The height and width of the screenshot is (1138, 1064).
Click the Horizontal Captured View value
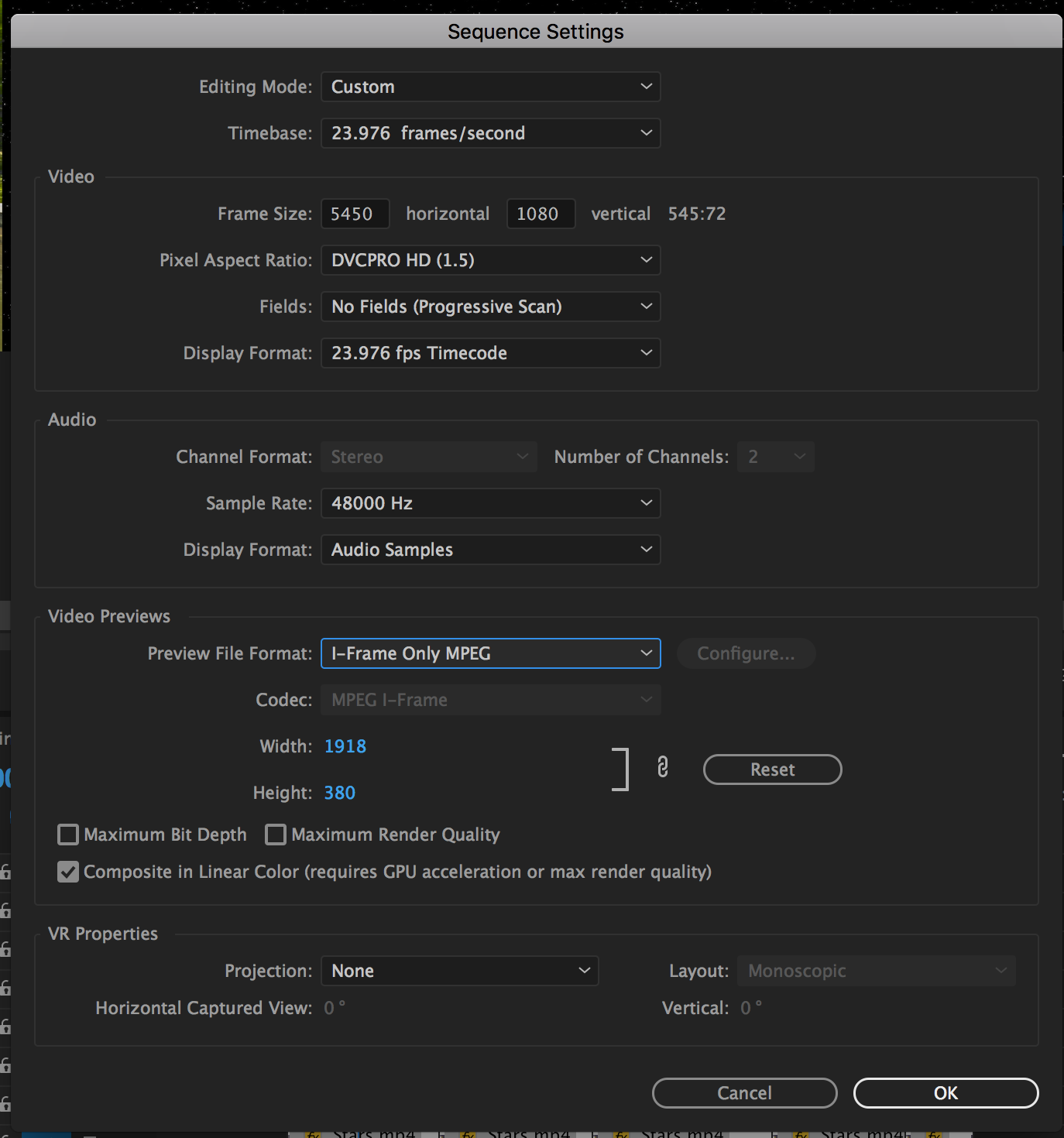(x=335, y=1008)
